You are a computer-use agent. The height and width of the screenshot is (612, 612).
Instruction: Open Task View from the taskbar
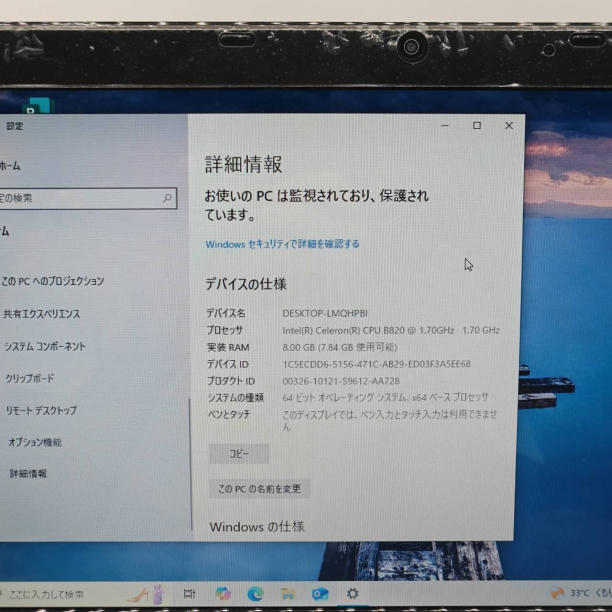tap(189, 594)
